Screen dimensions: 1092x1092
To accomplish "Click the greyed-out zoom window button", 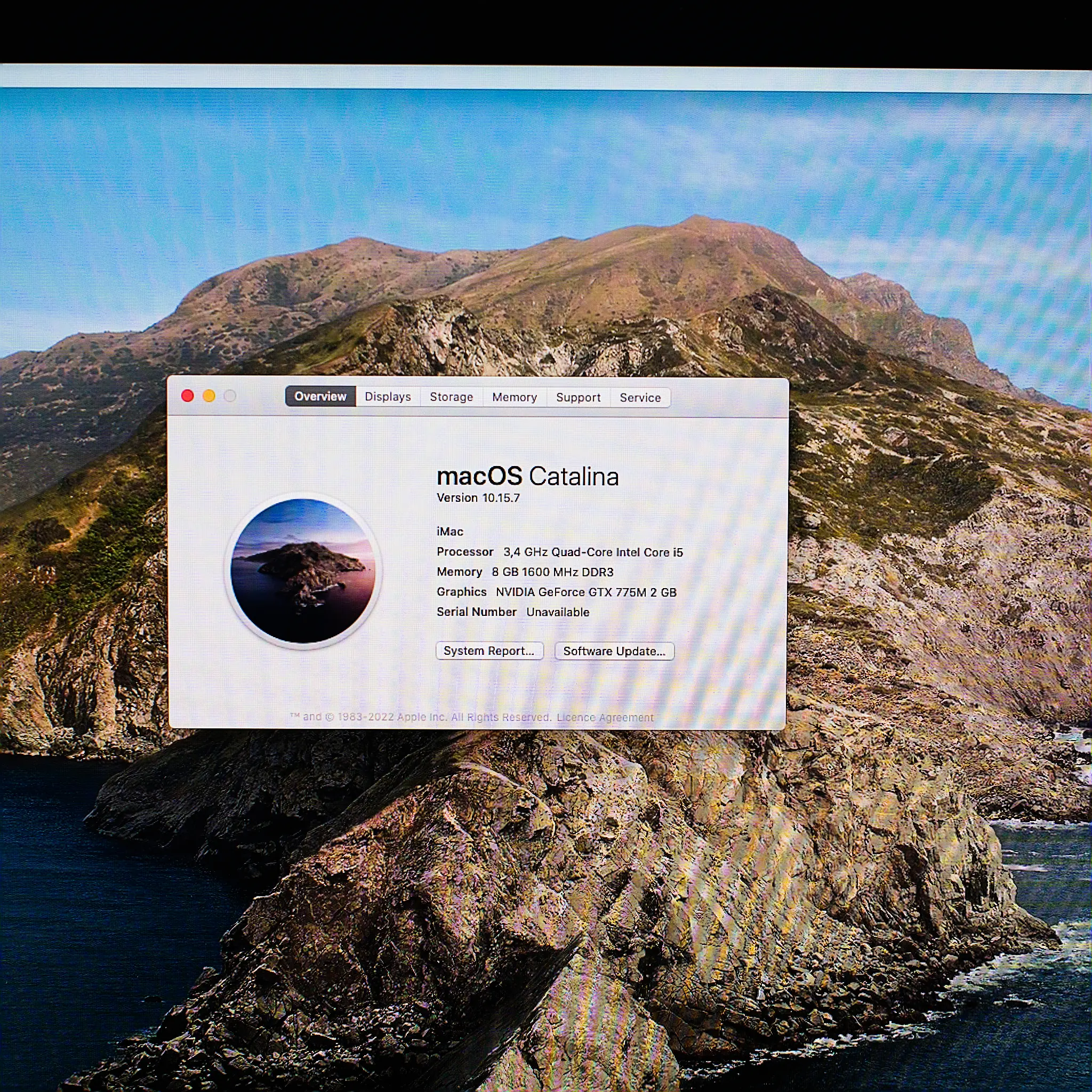I will [229, 396].
